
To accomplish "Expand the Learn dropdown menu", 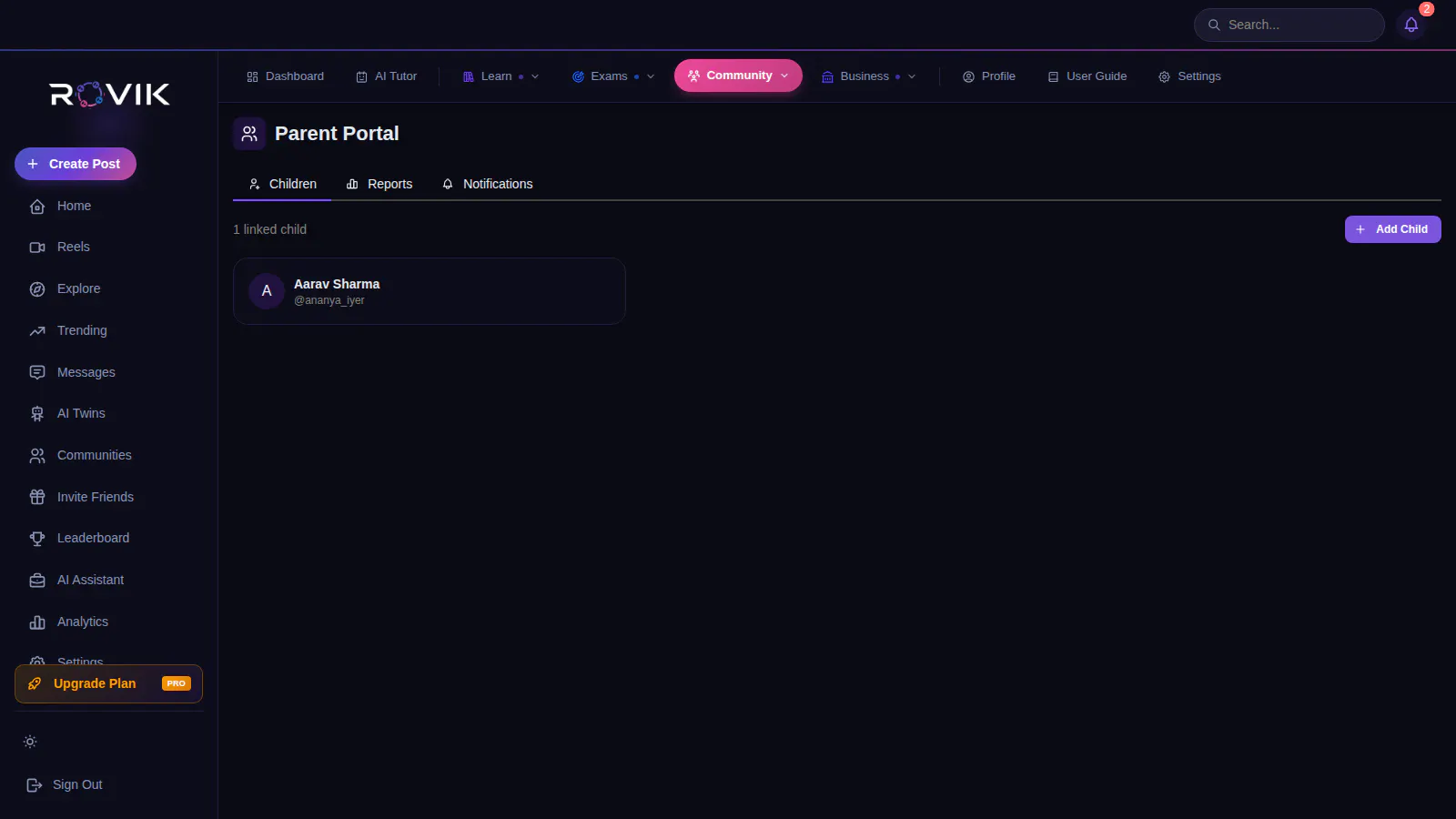I will tap(500, 76).
